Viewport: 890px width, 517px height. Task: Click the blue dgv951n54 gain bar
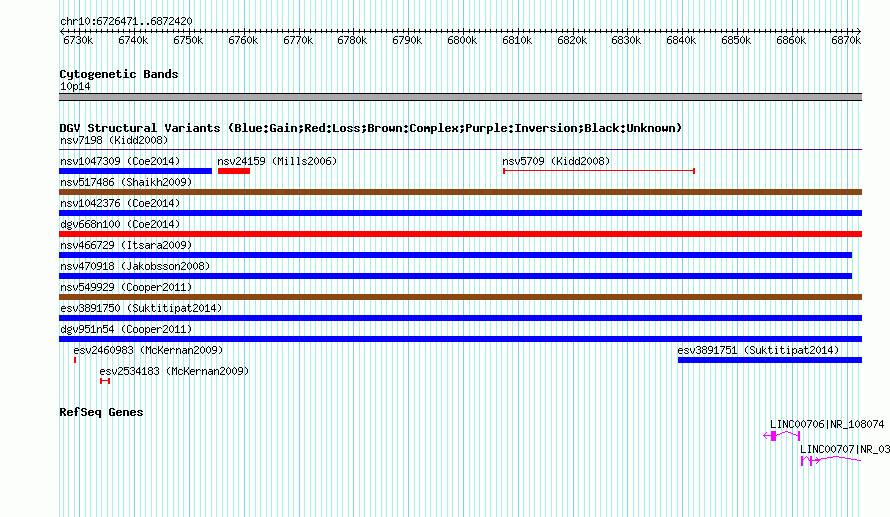click(460, 339)
